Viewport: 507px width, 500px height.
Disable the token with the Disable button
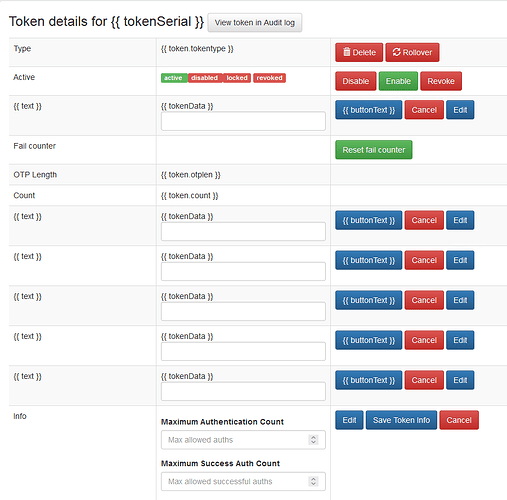point(356,81)
